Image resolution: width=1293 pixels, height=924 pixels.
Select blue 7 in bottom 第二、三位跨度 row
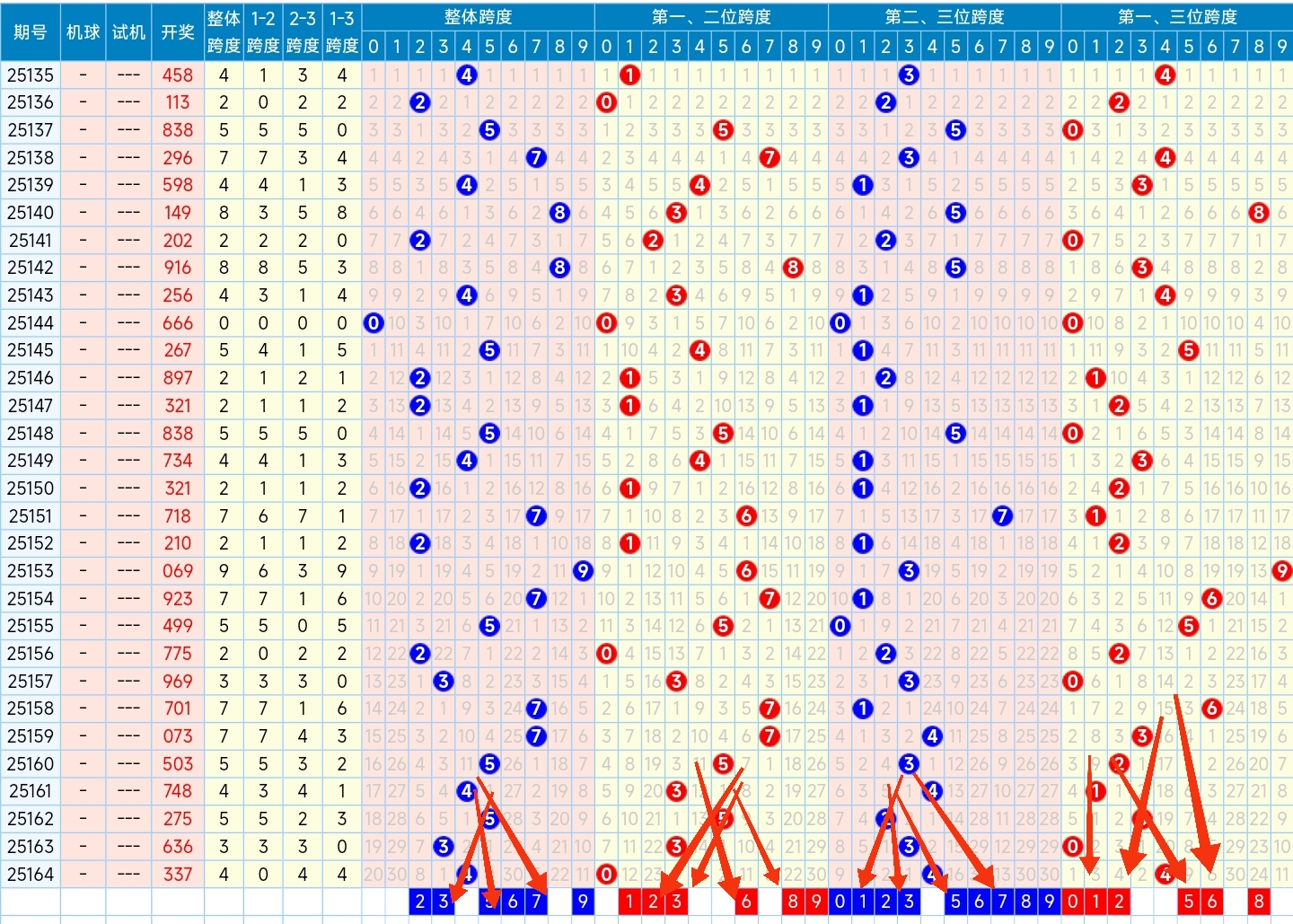(1002, 901)
